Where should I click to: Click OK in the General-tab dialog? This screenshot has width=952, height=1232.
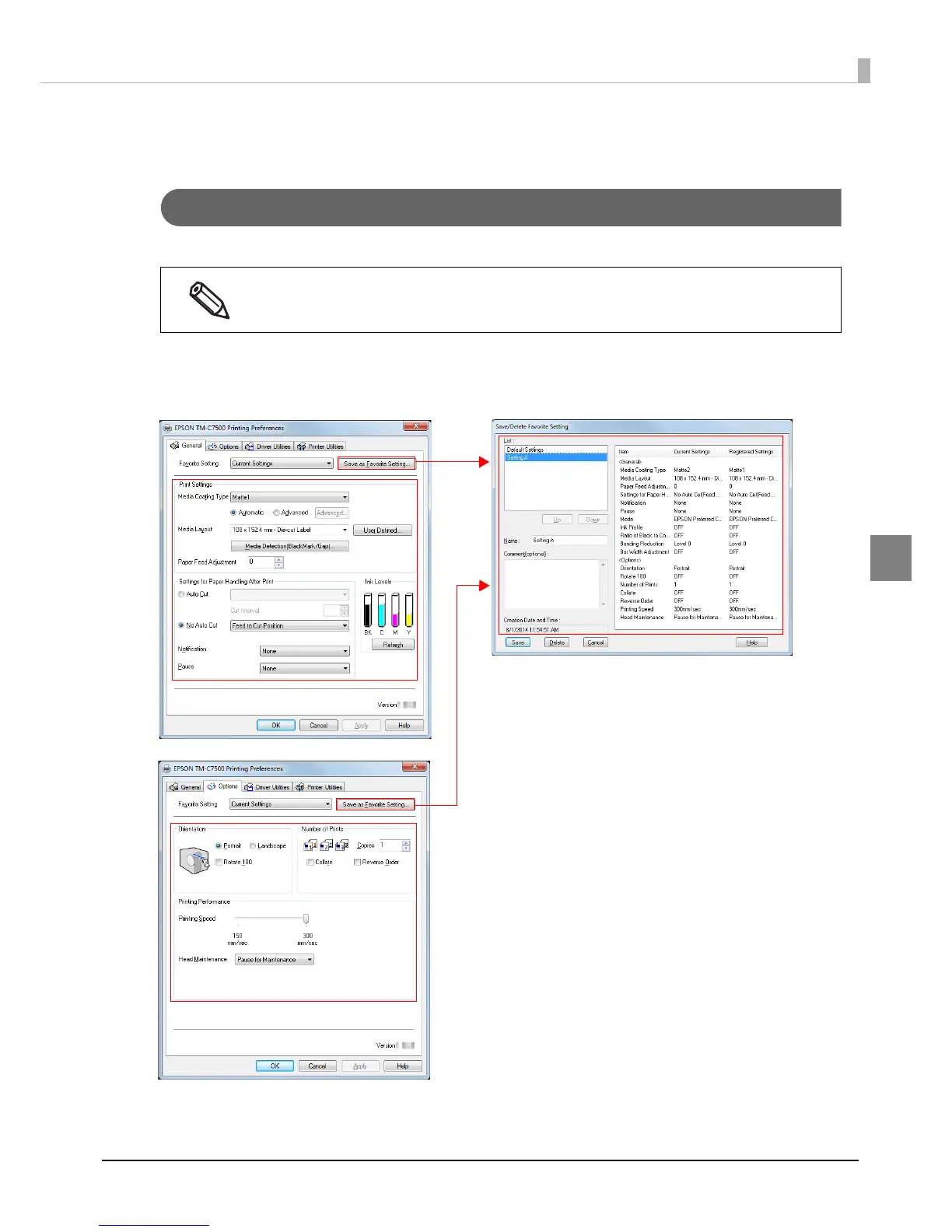[276, 725]
